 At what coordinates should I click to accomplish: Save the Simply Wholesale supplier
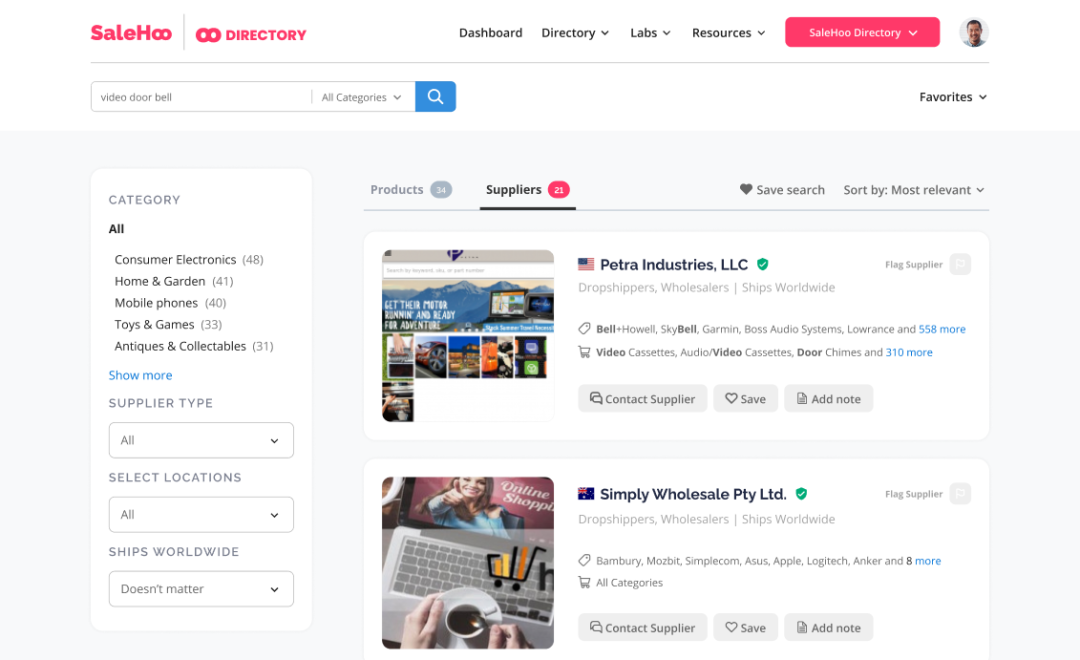coord(745,628)
